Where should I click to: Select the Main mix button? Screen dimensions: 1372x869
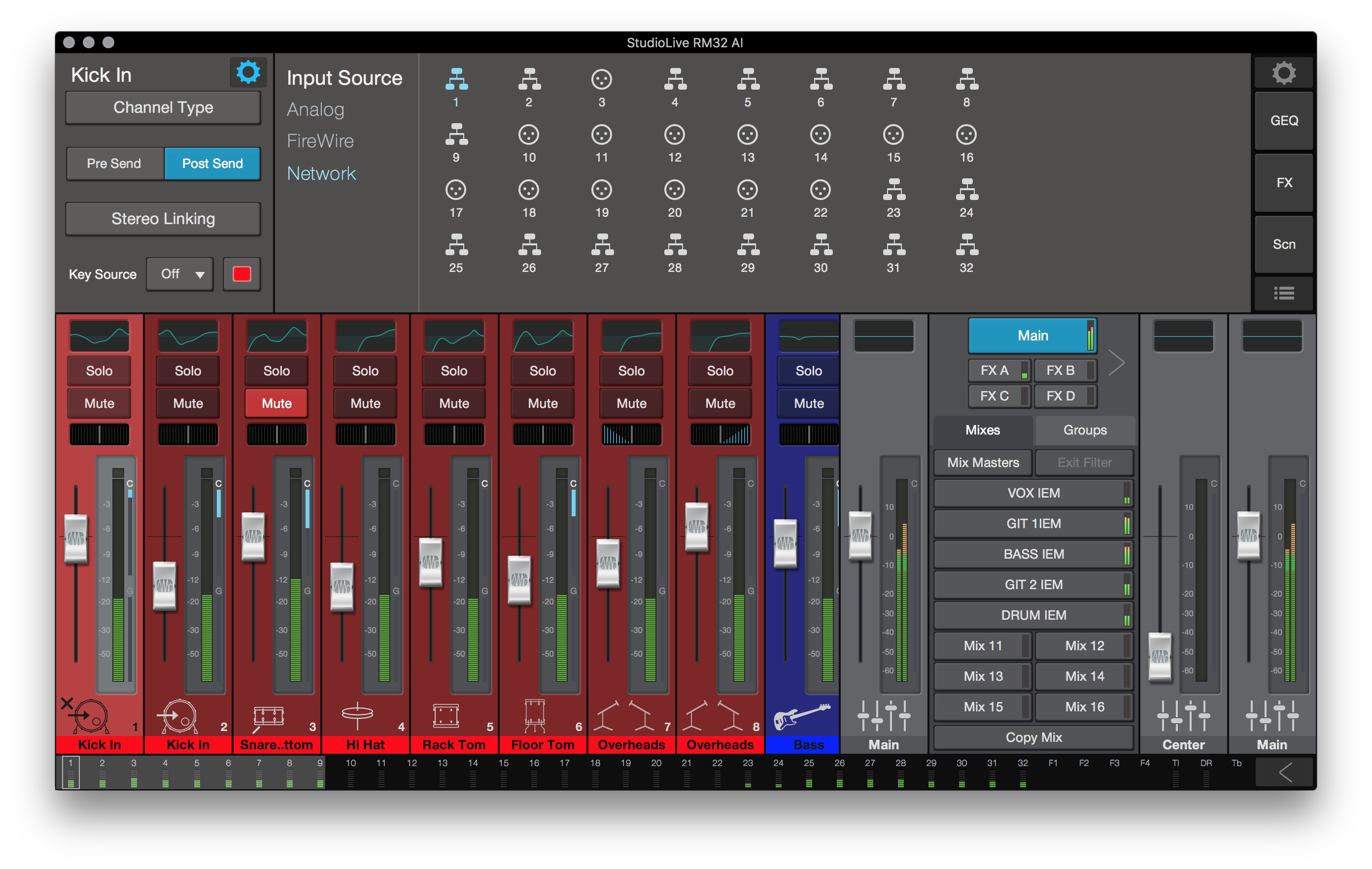(1032, 335)
